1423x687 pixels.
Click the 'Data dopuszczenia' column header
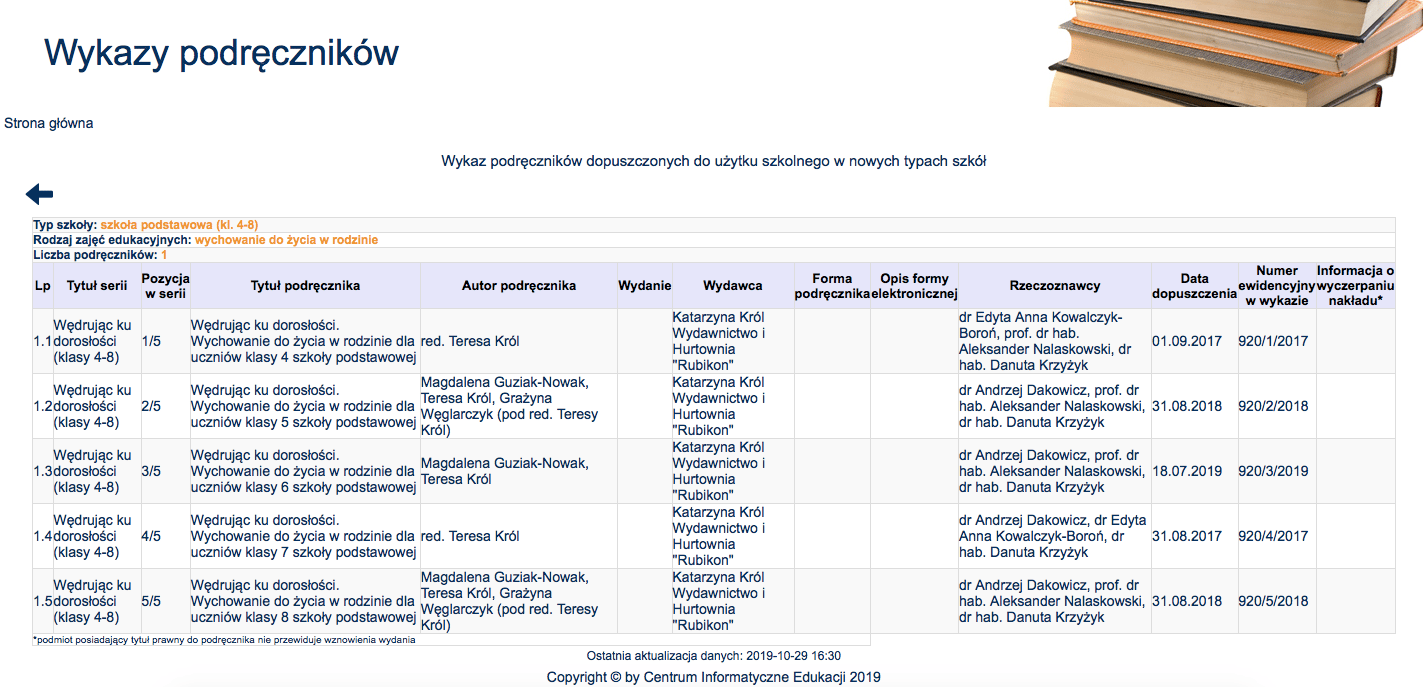click(x=1195, y=285)
